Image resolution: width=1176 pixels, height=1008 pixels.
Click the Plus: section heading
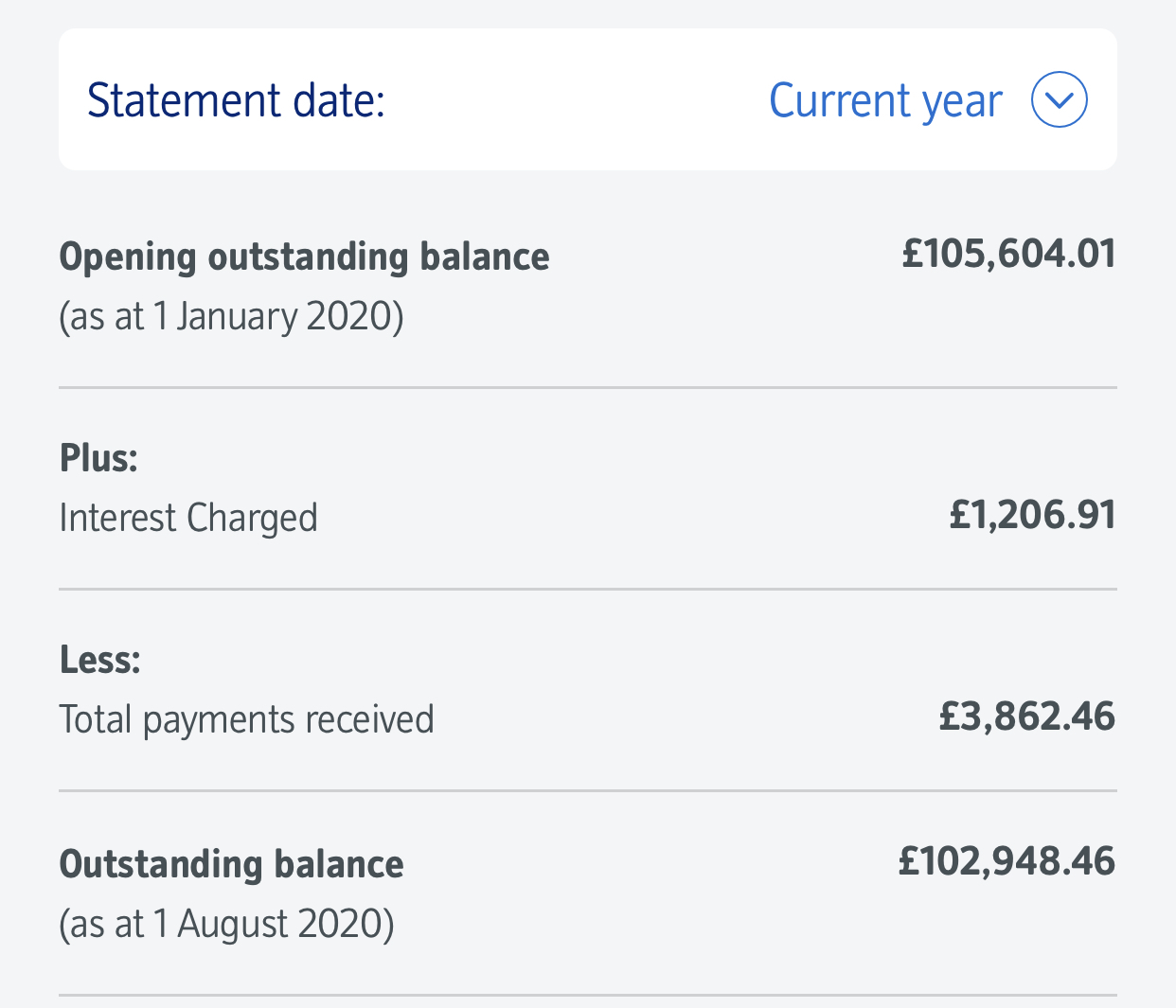coord(98,458)
